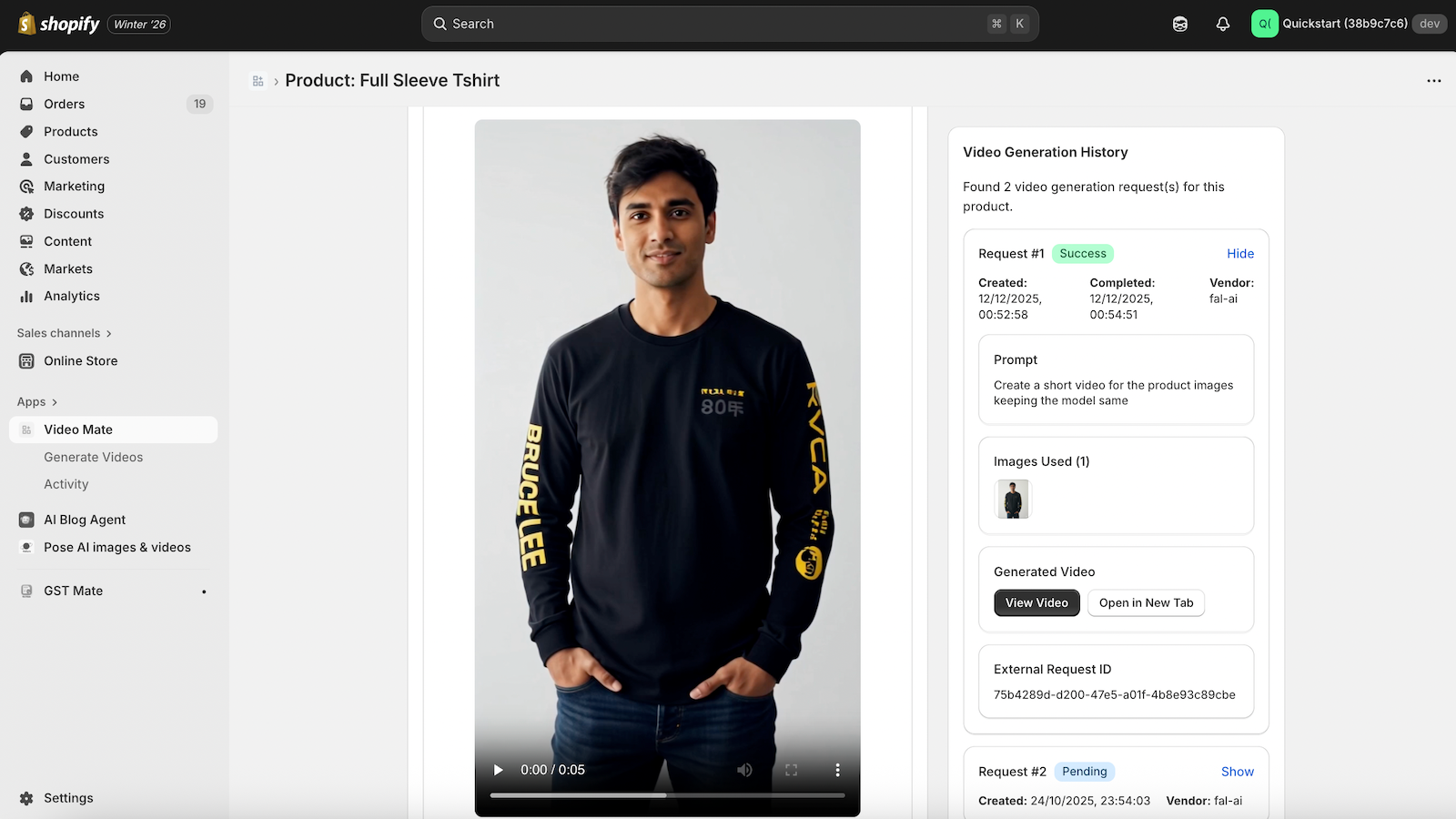Viewport: 1456px width, 819px height.
Task: Click the notifications bell icon
Action: tap(1222, 24)
